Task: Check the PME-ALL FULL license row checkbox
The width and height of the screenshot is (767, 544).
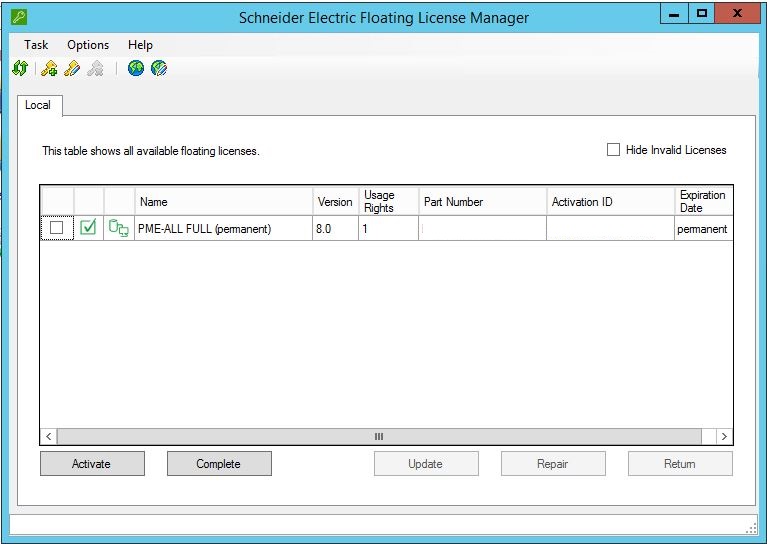Action: point(57,228)
